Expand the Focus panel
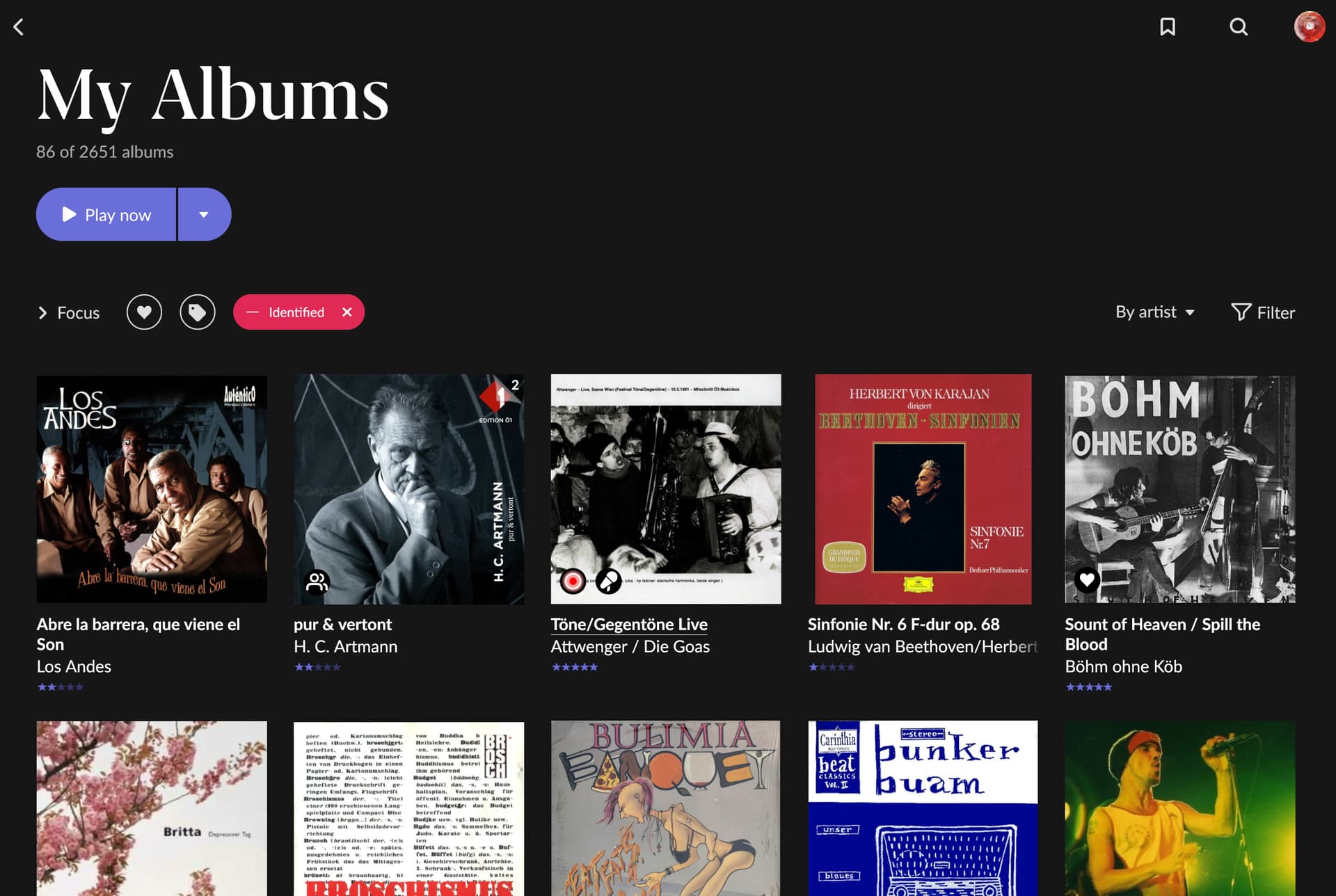The width and height of the screenshot is (1336, 896). coord(68,313)
